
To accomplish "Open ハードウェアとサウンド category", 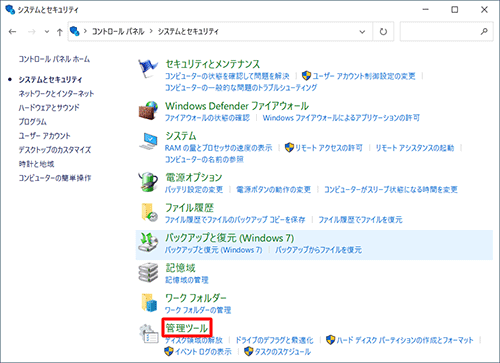I will click(49, 108).
